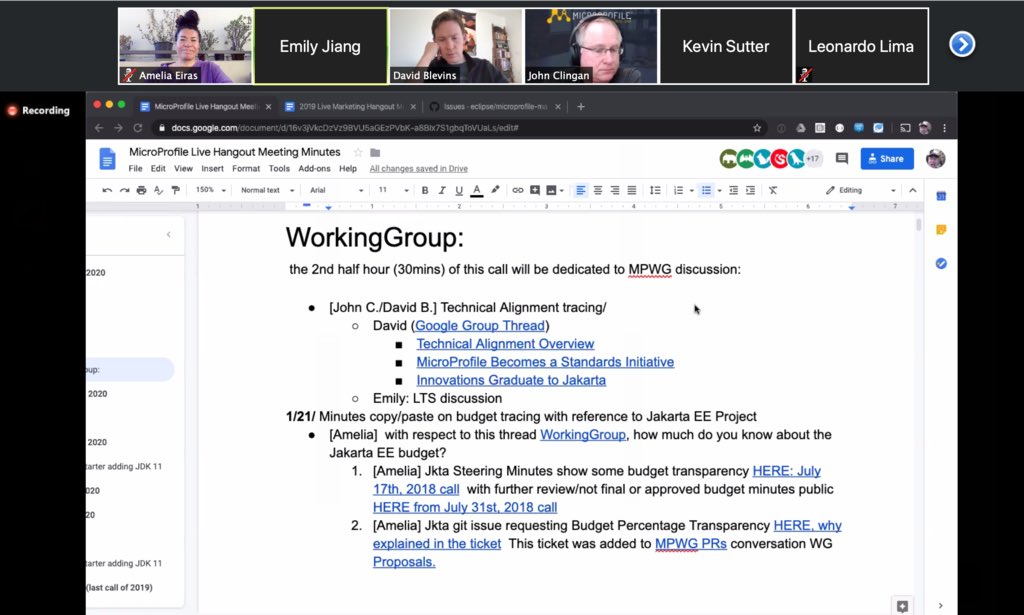
Task: Toggle bold formatting
Action: coord(424,190)
